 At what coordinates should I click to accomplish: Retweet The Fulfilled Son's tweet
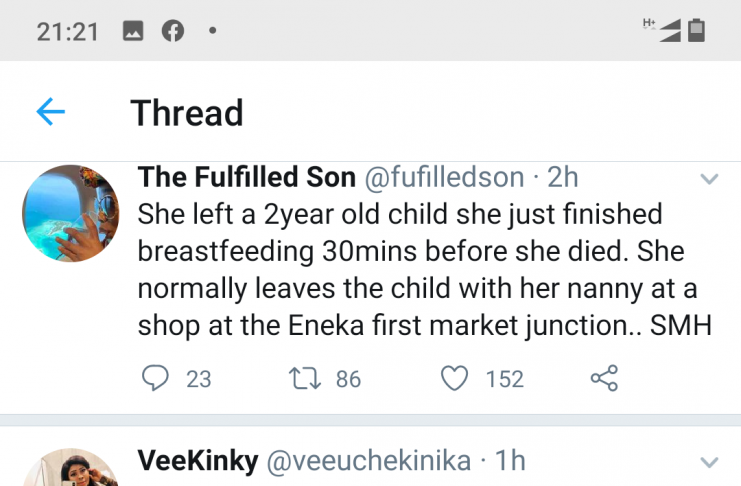point(300,378)
